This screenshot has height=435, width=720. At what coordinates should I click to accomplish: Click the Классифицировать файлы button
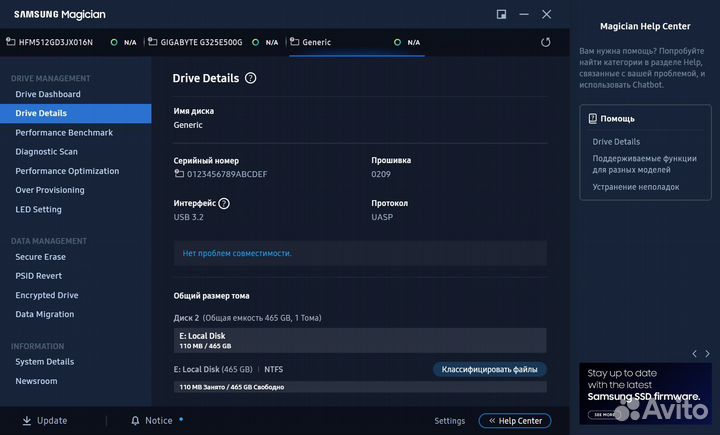click(489, 369)
